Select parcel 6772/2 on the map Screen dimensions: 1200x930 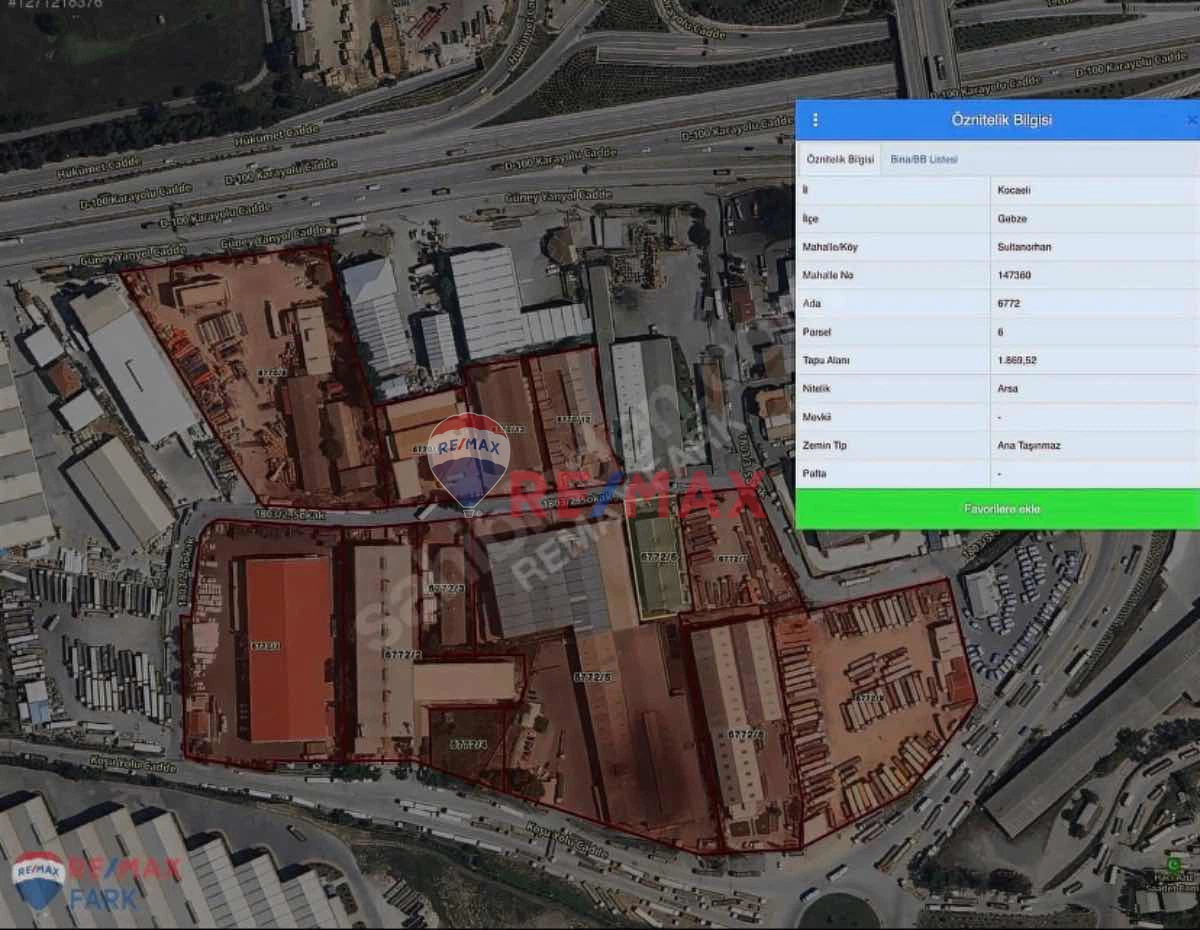402,654
